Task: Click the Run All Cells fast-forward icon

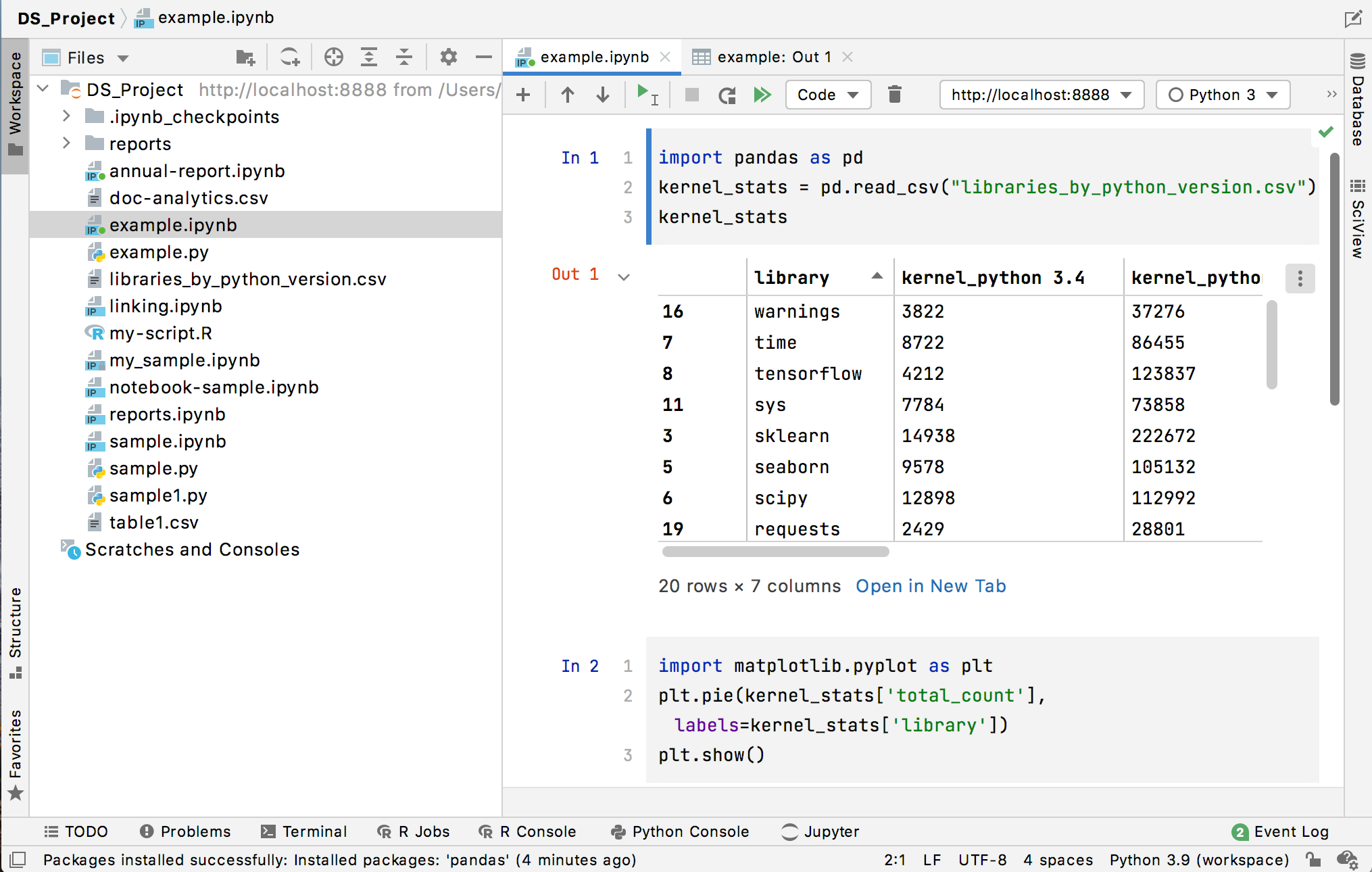Action: 761,93
